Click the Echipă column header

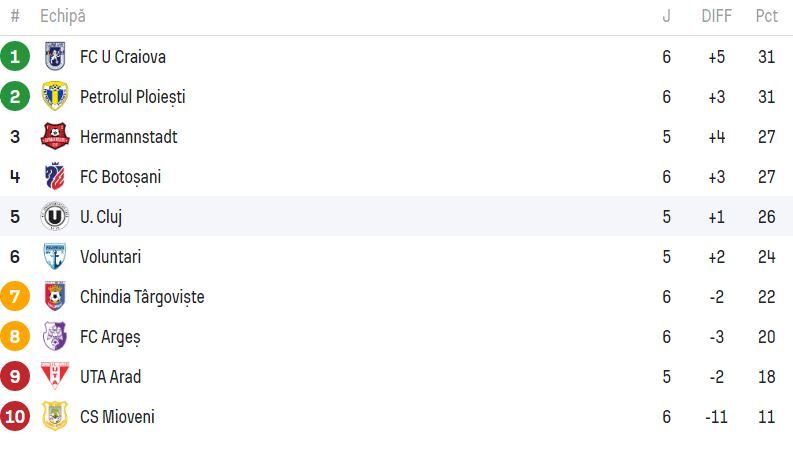(x=62, y=16)
